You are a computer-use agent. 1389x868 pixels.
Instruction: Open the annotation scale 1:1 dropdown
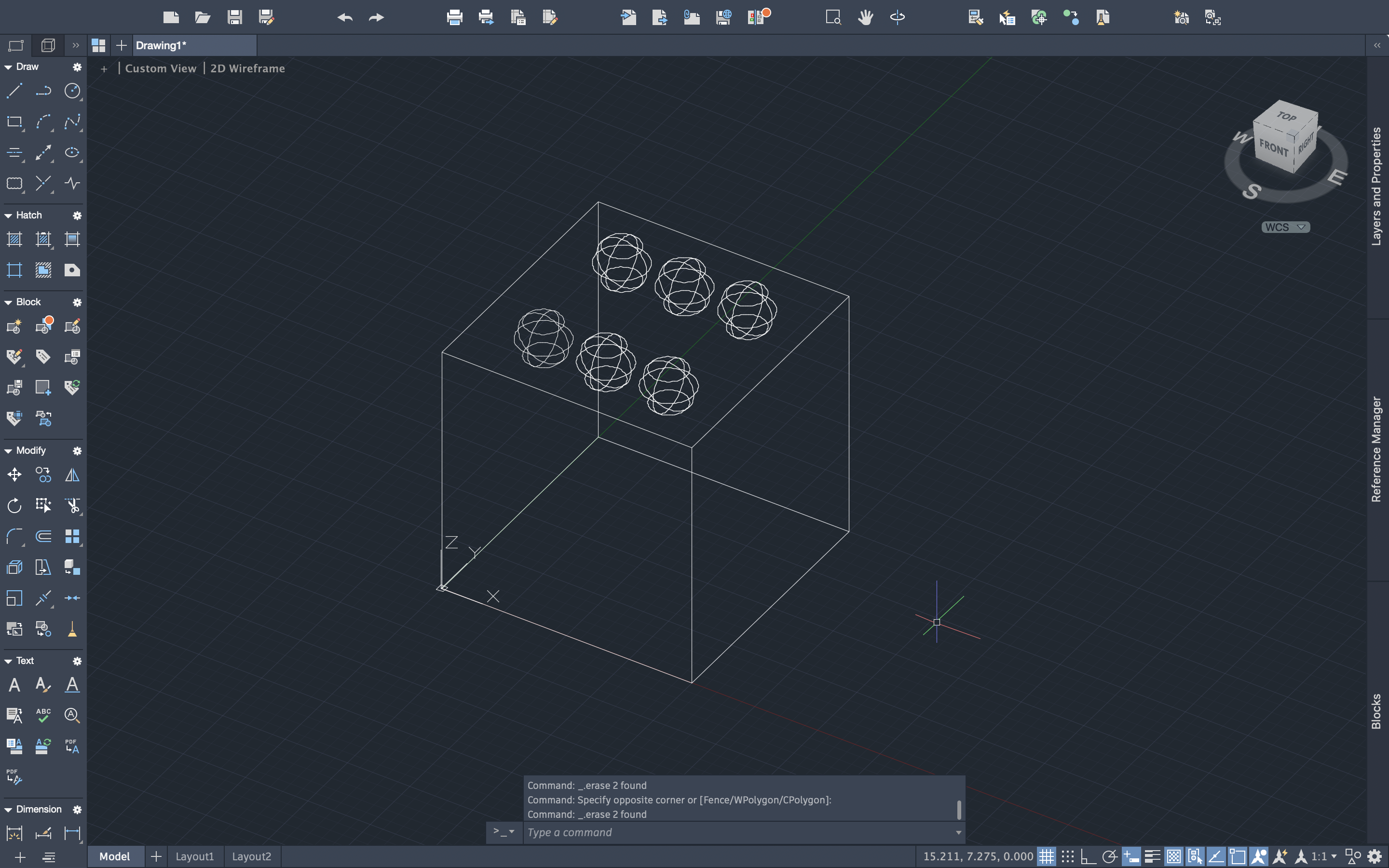[x=1324, y=856]
